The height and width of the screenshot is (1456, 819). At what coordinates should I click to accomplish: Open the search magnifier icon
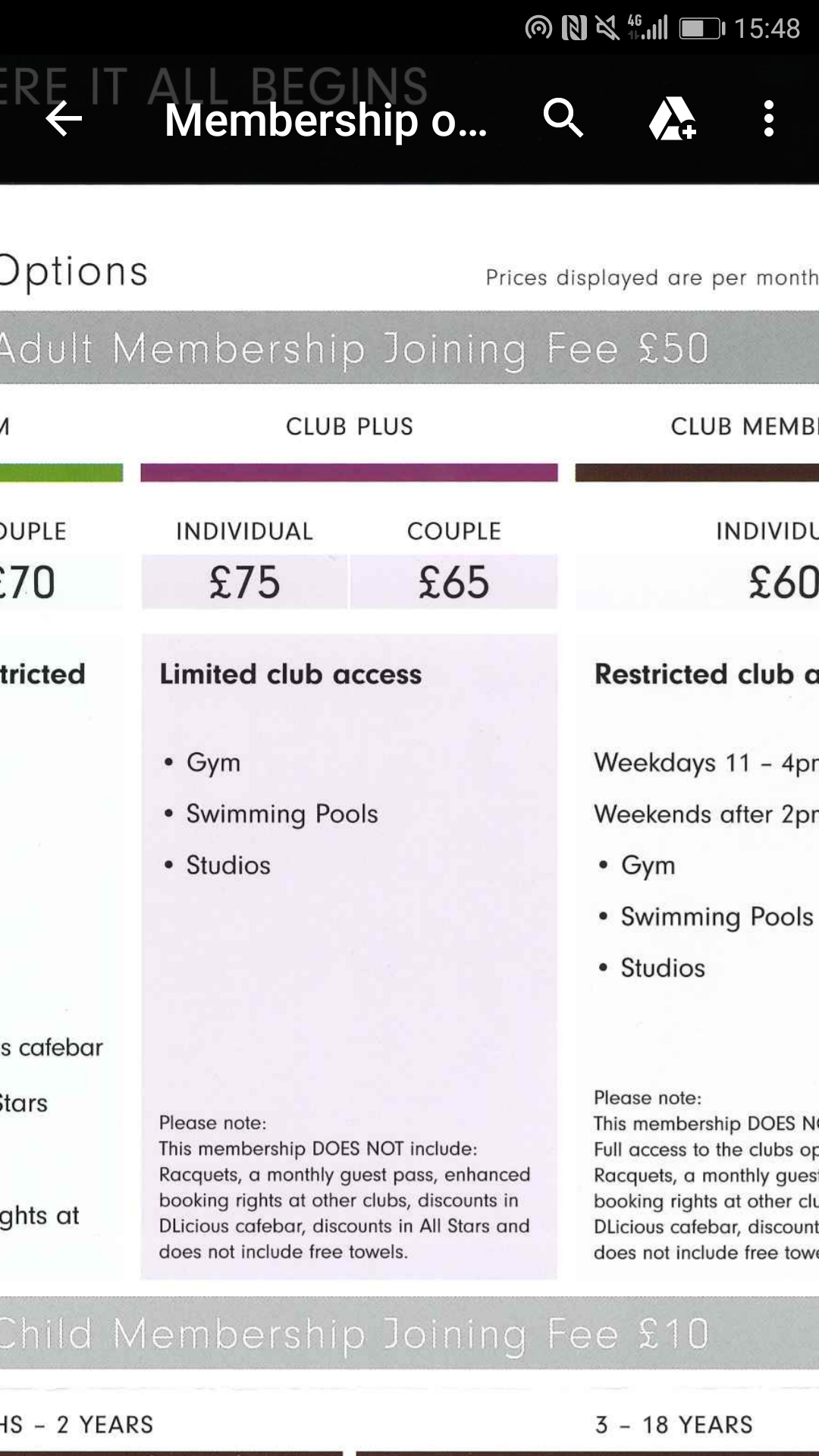pos(563,118)
